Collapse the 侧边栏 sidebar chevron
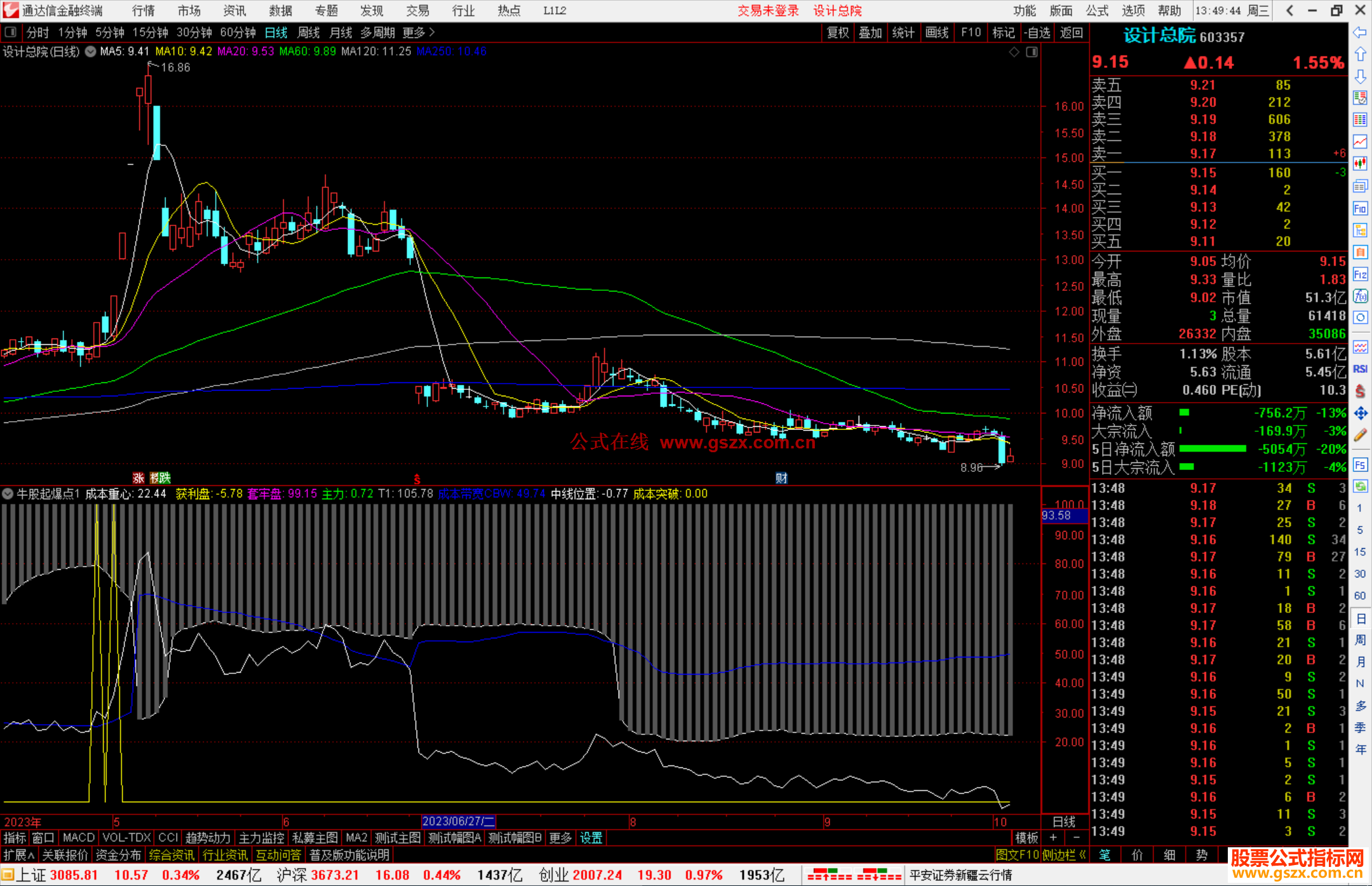Screen dimensions: 1372x886 [x=1082, y=855]
